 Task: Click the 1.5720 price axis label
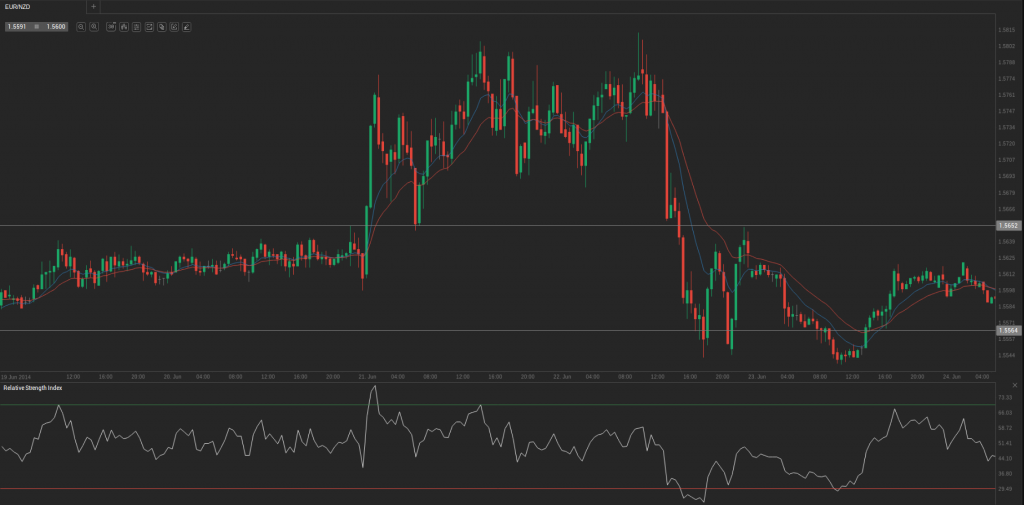coord(1006,143)
